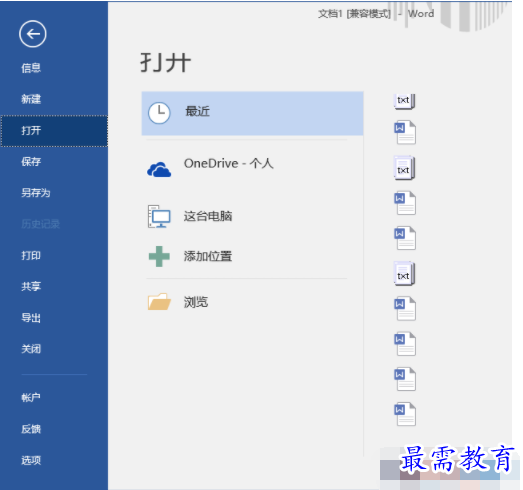Open the seventh recent file, a Word document
This screenshot has width=523, height=490.
[x=405, y=309]
